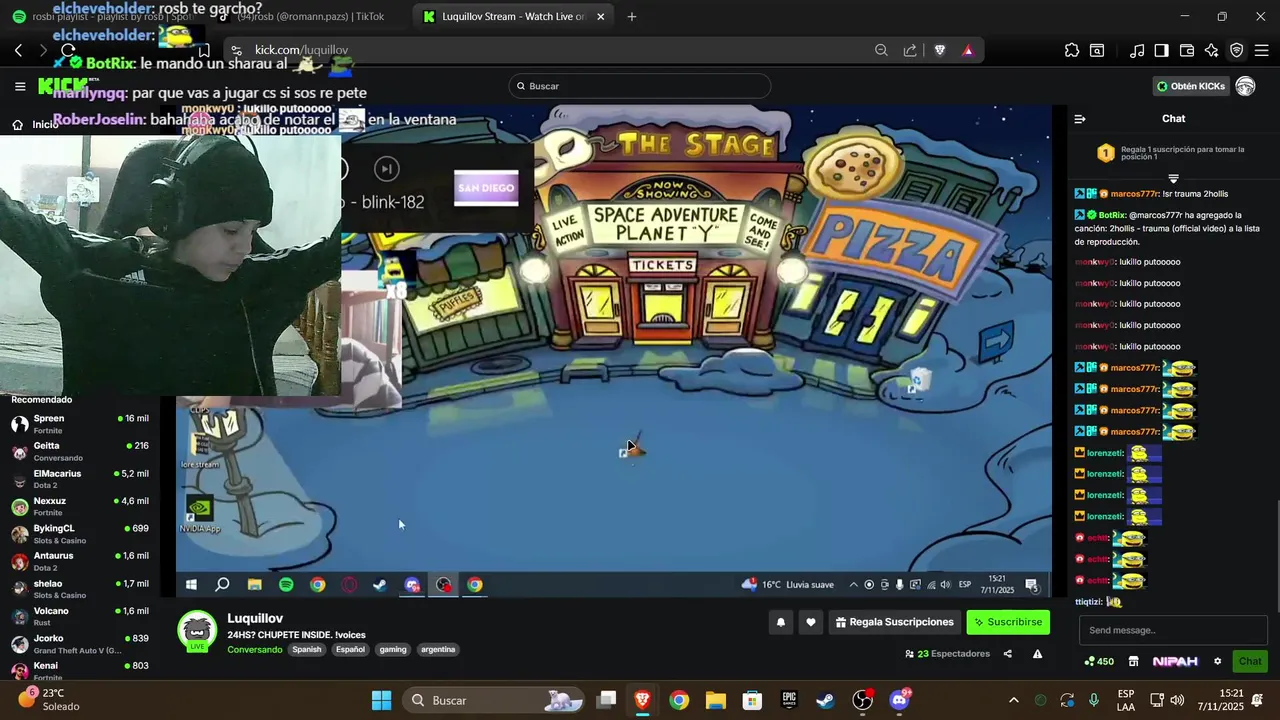This screenshot has height=720, width=1280.
Task: Report stream via warning triangle icon
Action: point(1037,654)
